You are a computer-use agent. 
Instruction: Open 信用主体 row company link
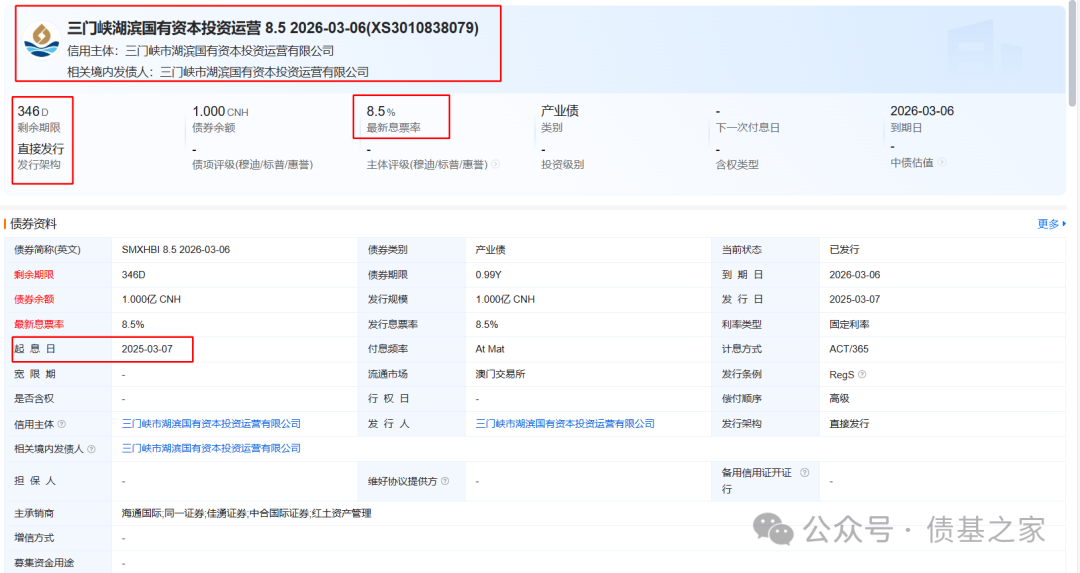click(x=211, y=424)
